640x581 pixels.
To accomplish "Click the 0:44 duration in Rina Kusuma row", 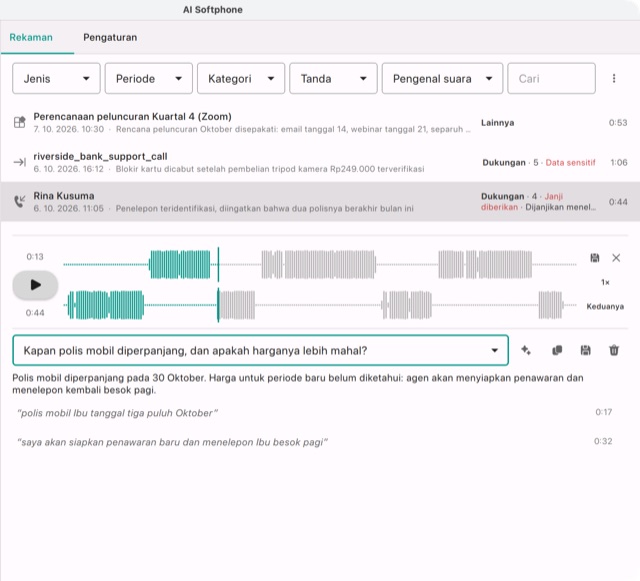I will 618,202.
